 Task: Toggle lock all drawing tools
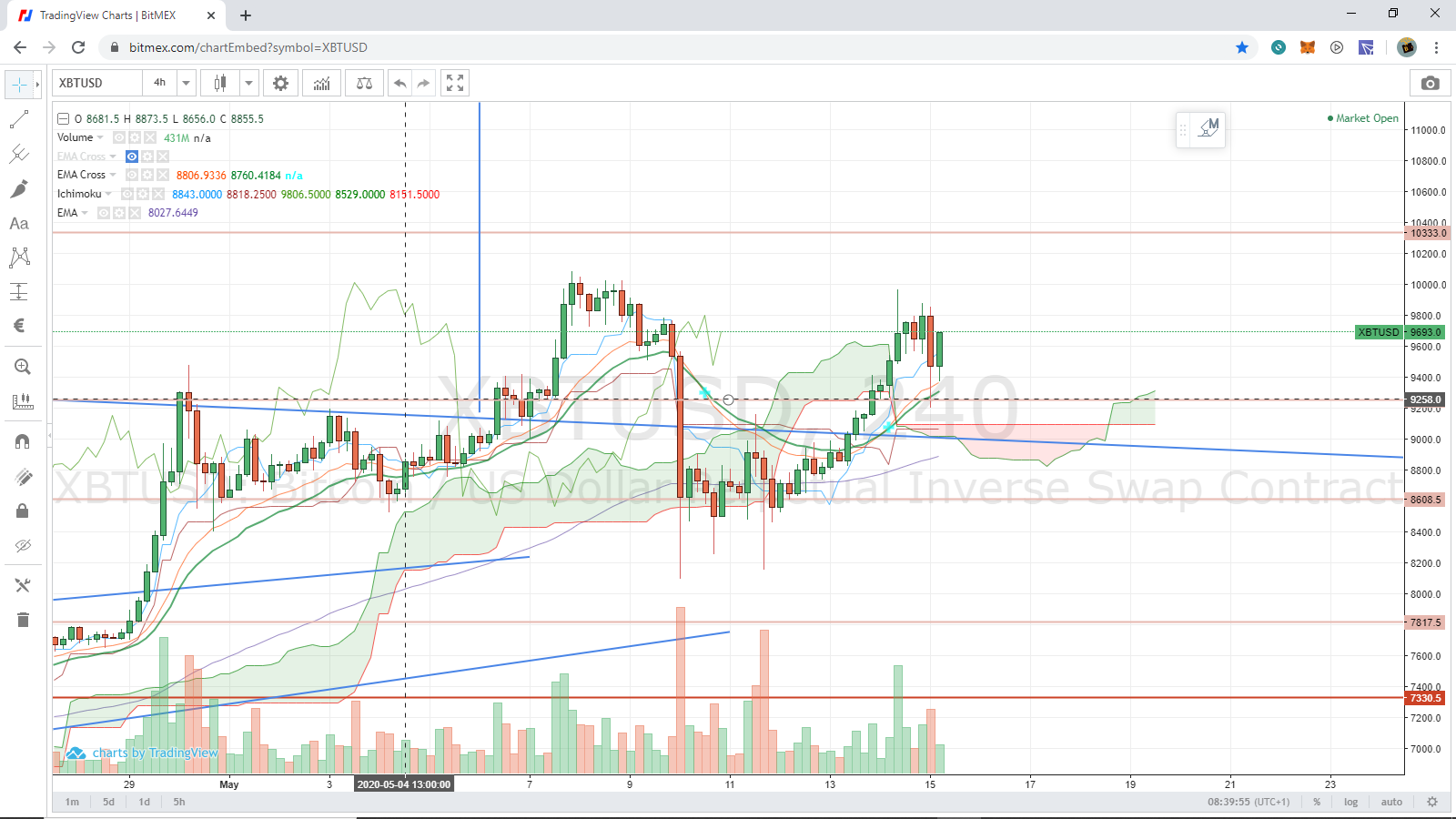23,511
